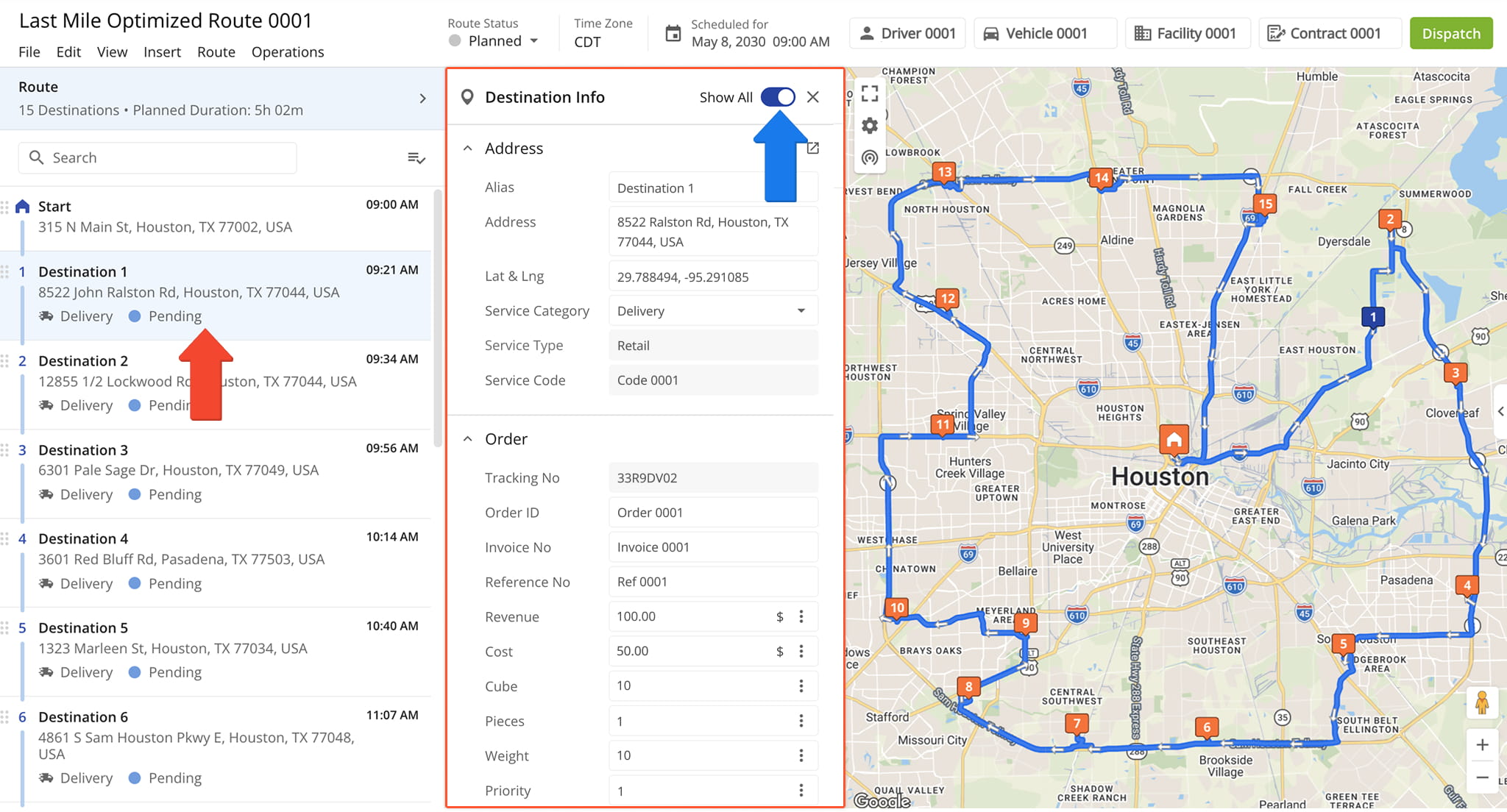Open the Edit menu
Image resolution: width=1507 pixels, height=812 pixels.
click(x=68, y=52)
